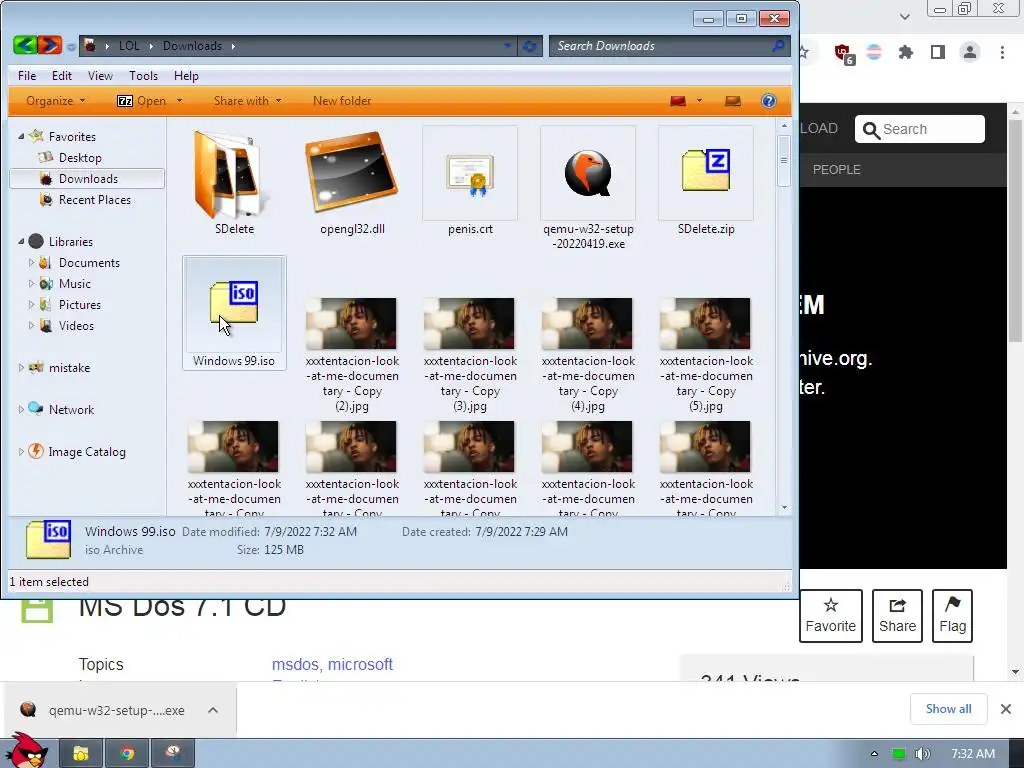This screenshot has width=1024, height=768.
Task: Open the Edit menu
Action: (x=61, y=76)
